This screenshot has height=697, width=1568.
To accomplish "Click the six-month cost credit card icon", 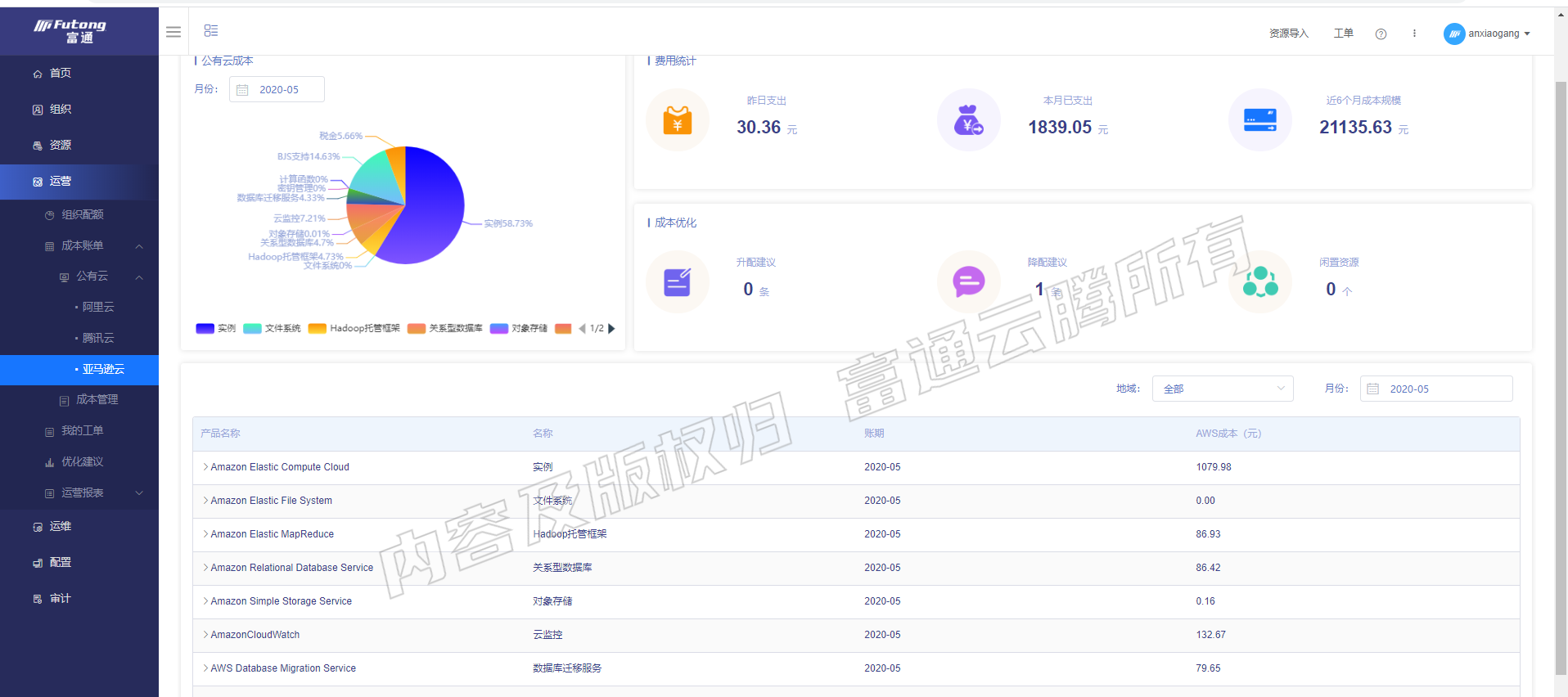I will tap(1260, 120).
